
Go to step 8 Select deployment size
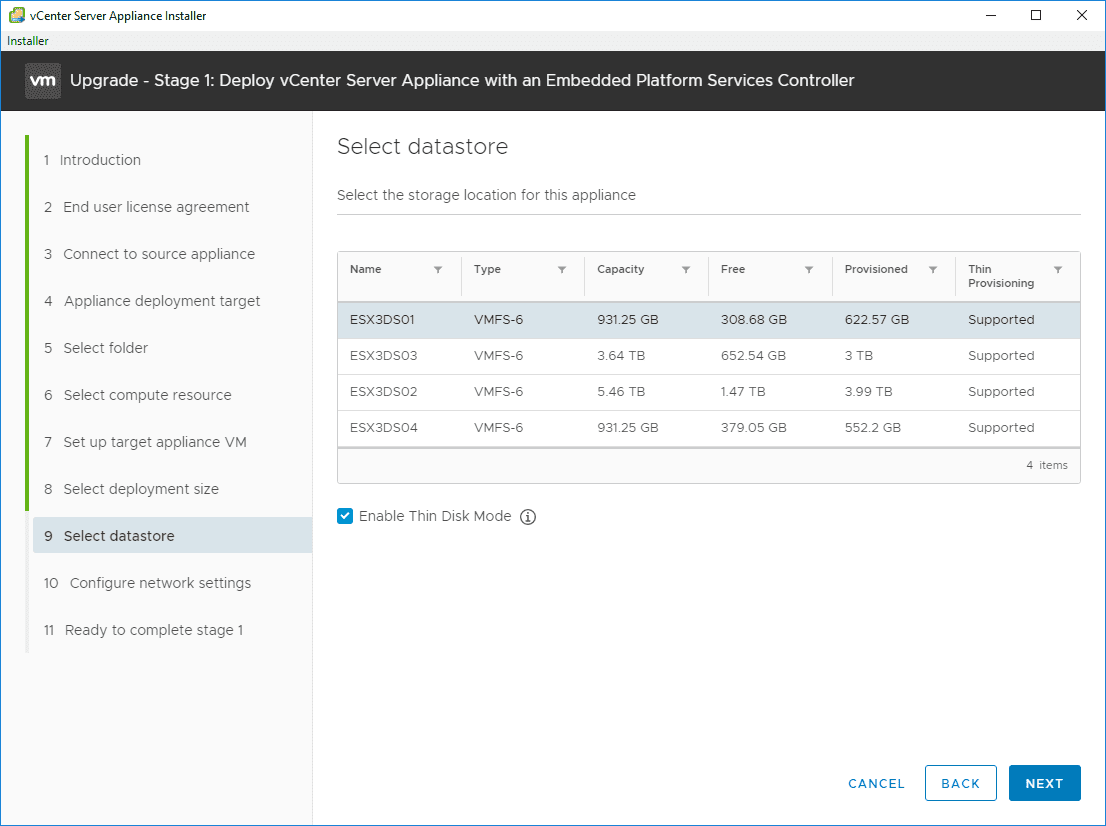click(140, 489)
